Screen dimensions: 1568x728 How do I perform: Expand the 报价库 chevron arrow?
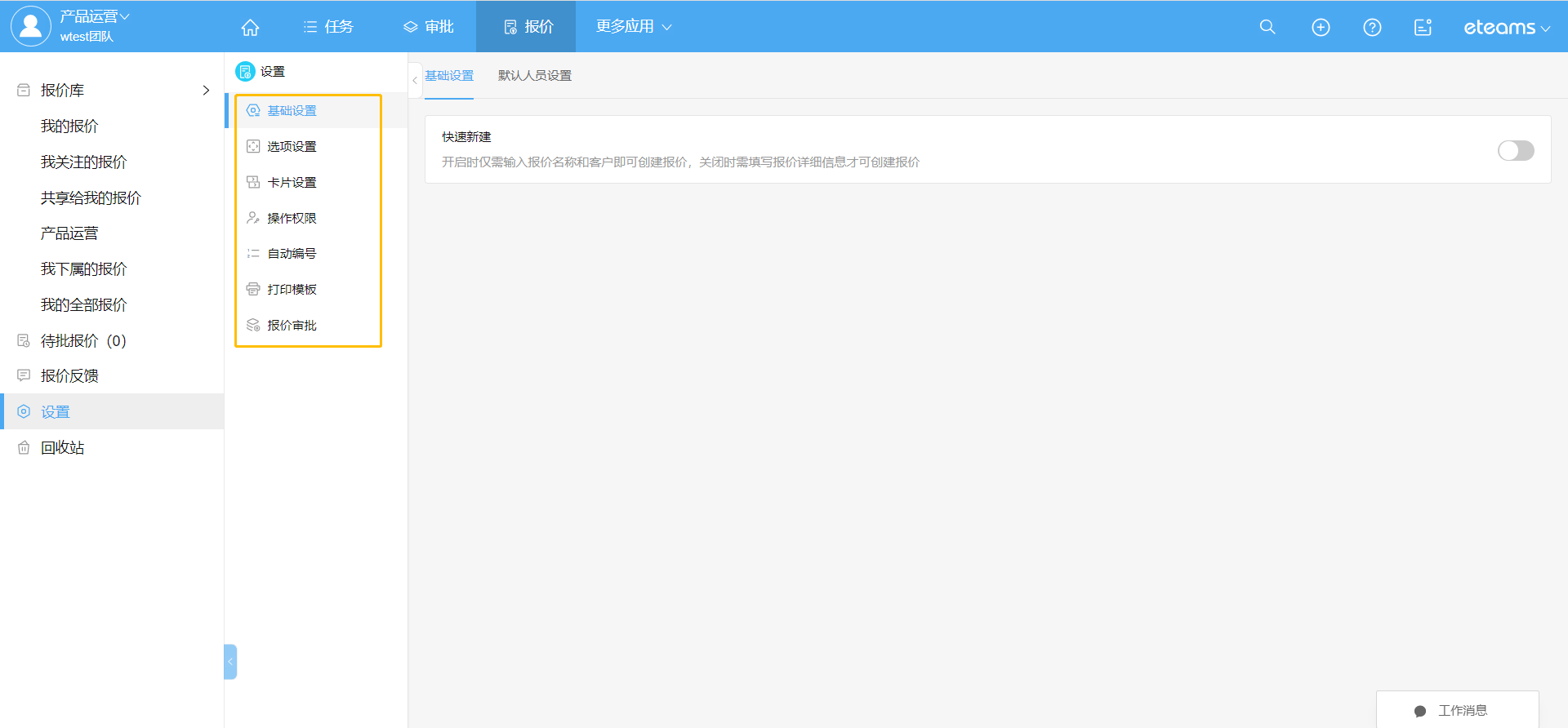(x=206, y=91)
